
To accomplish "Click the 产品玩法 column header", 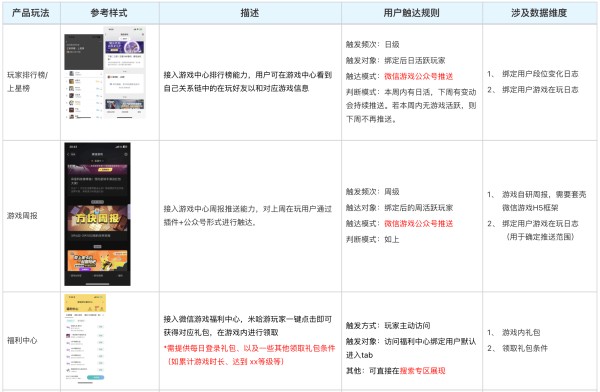I will pyautogui.click(x=31, y=13).
